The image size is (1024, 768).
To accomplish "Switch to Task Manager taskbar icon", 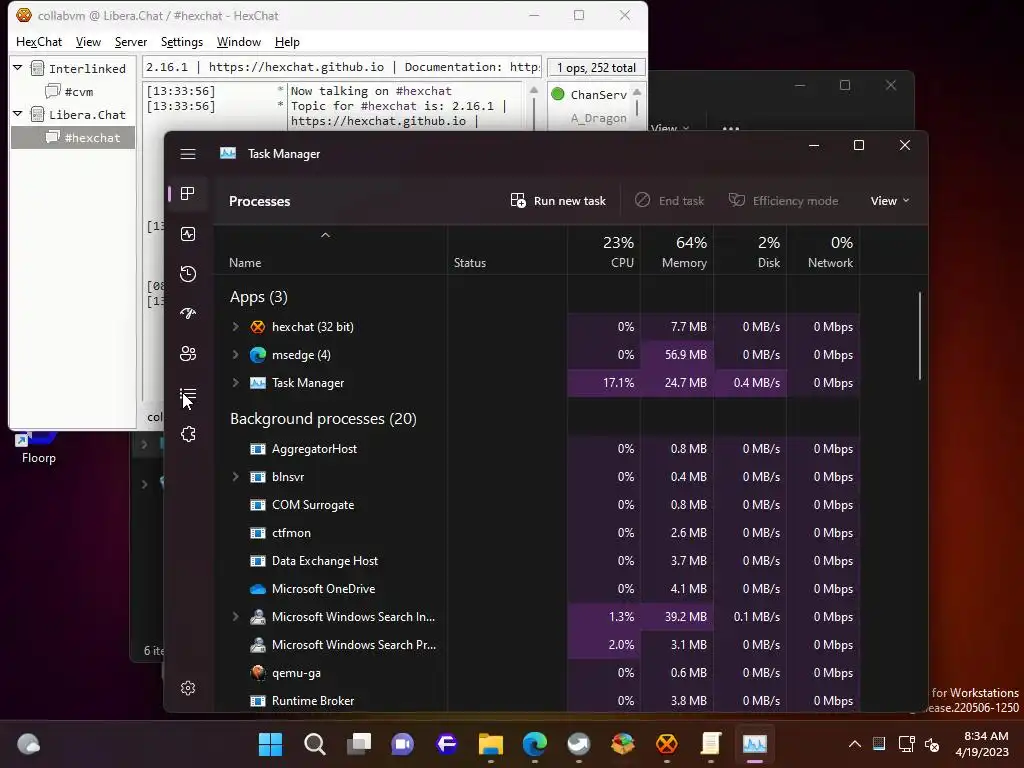I will [755, 744].
